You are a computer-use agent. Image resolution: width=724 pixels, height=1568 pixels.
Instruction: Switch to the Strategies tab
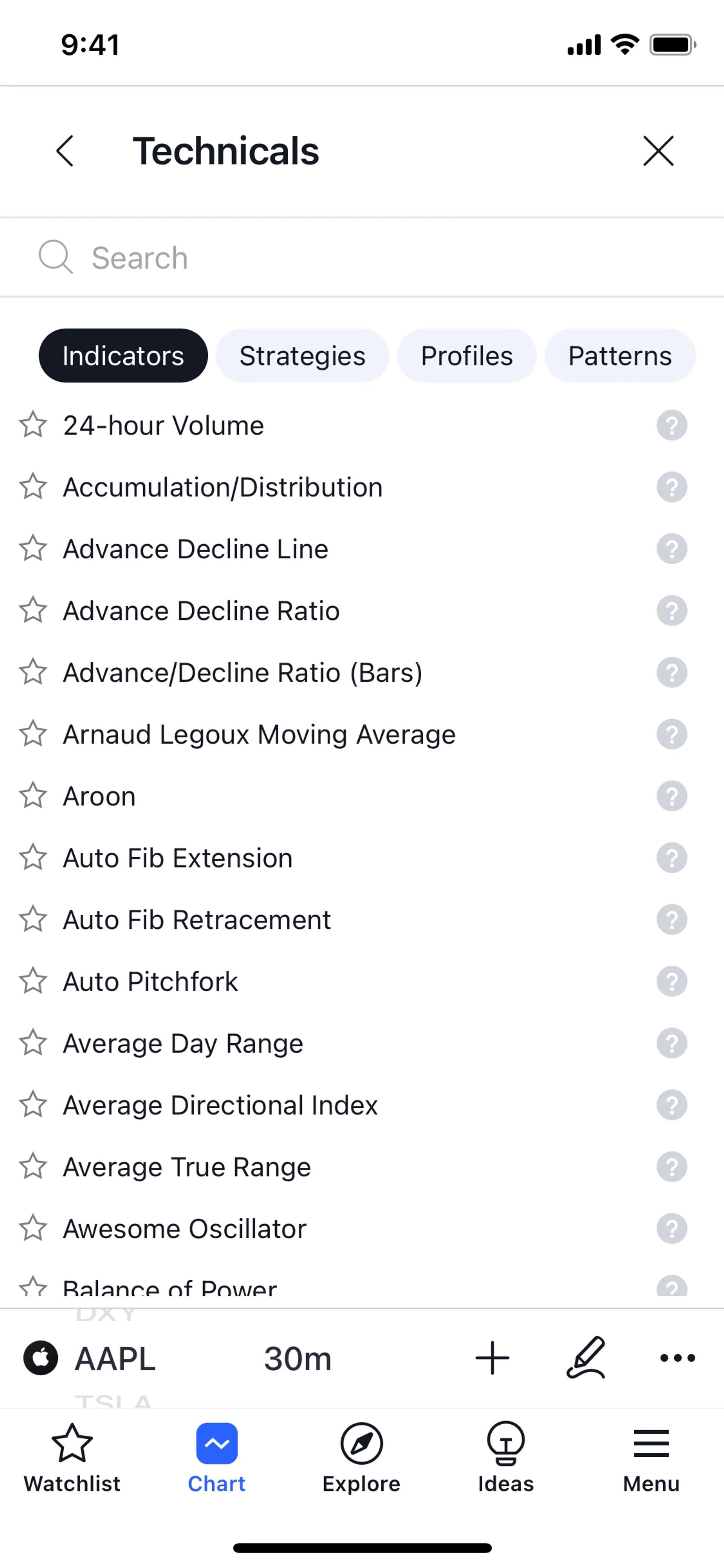tap(302, 356)
